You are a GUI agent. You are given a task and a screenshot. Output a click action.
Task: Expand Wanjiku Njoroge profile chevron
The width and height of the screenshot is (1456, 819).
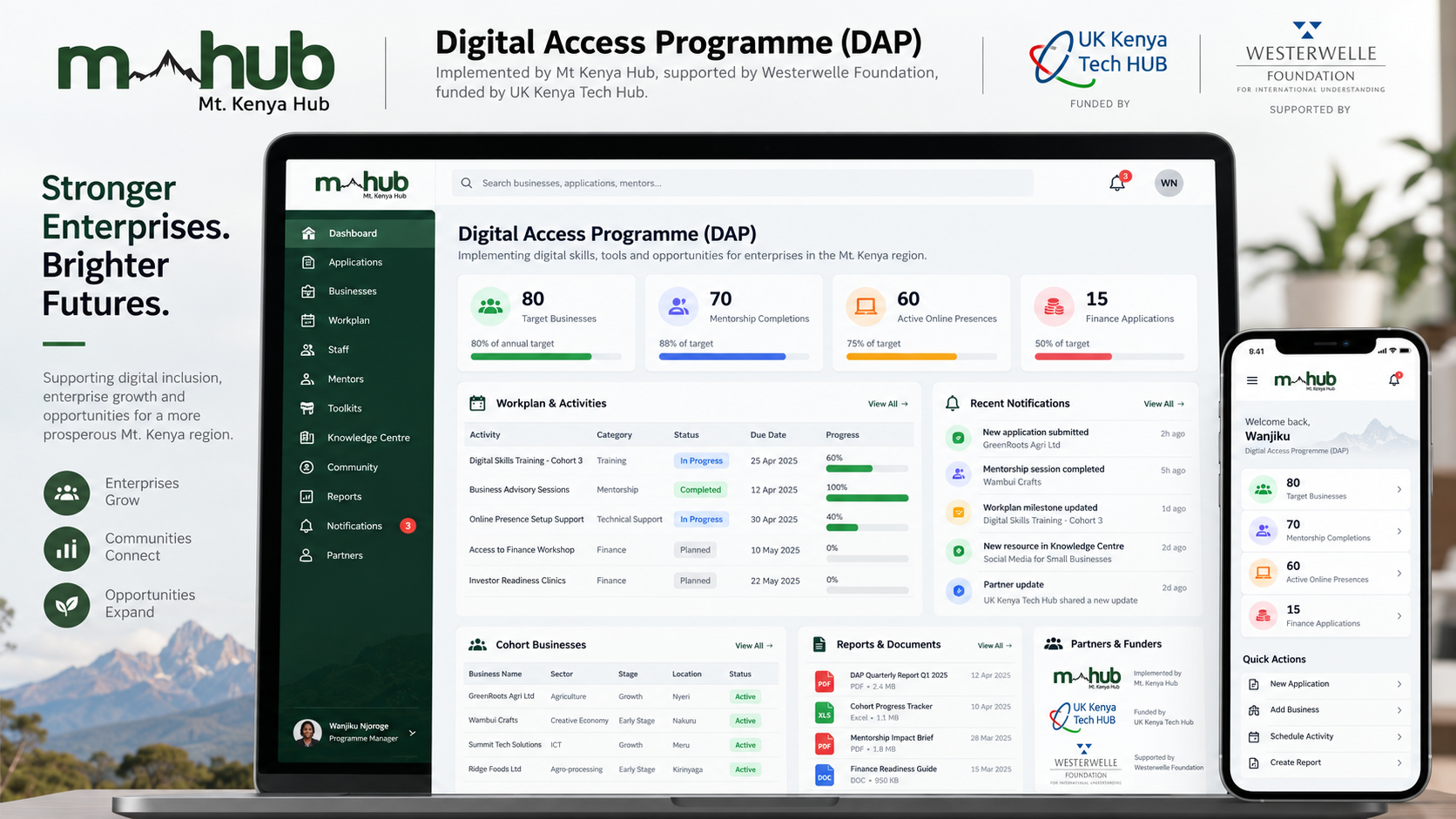point(413,733)
